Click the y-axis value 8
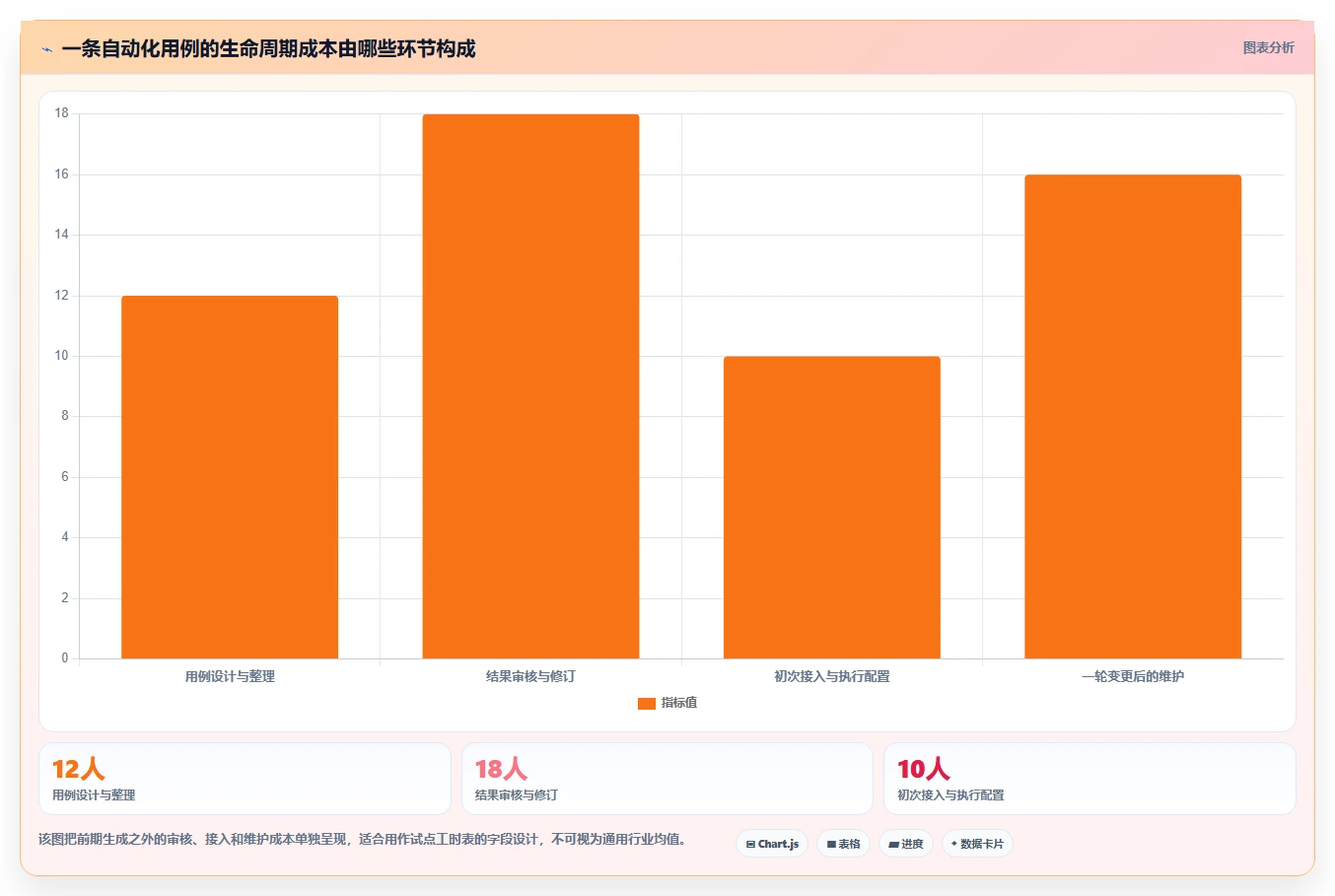The width and height of the screenshot is (1335, 896). [x=65, y=416]
